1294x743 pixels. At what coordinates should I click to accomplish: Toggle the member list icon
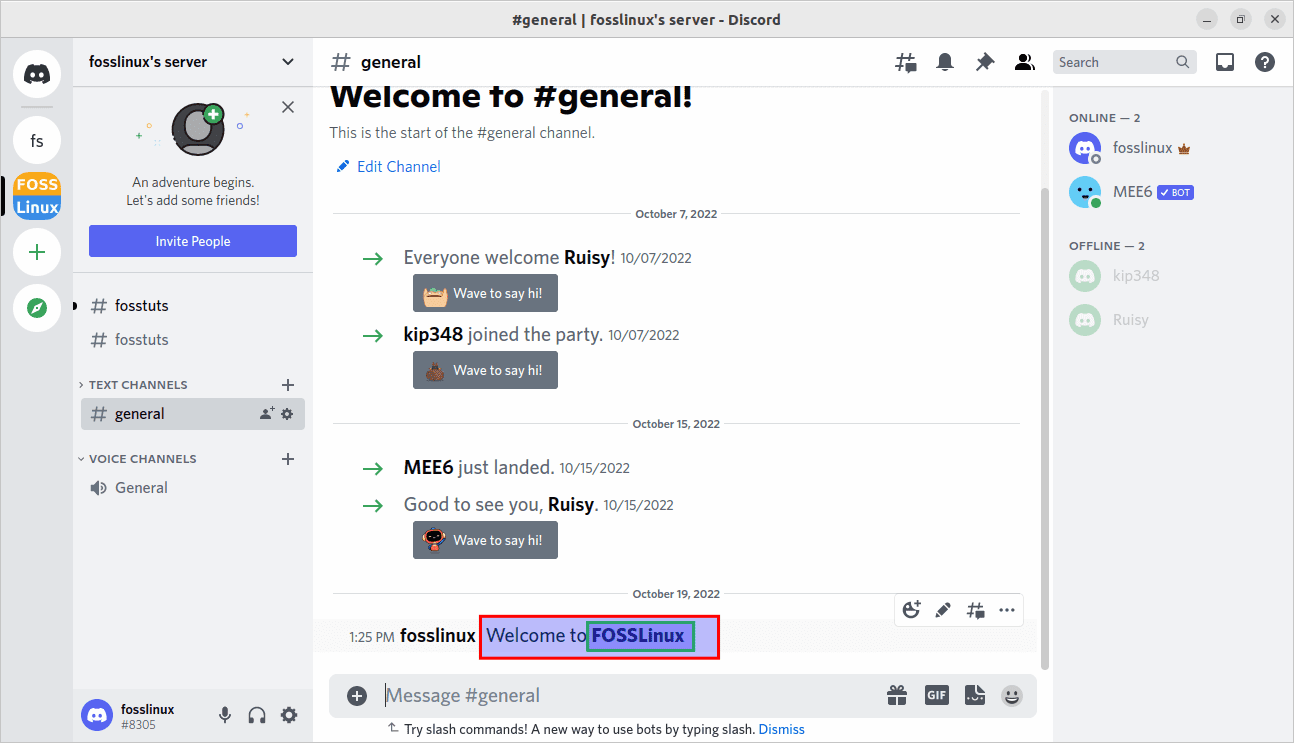pyautogui.click(x=1024, y=62)
